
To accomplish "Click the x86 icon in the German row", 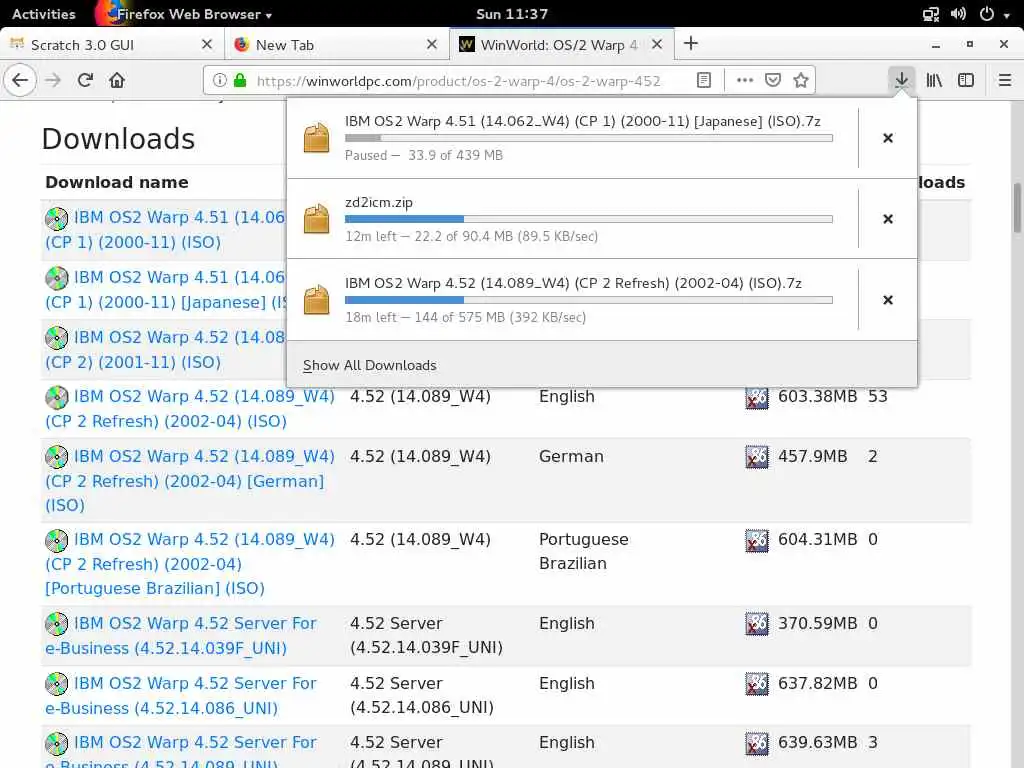I will [757, 456].
